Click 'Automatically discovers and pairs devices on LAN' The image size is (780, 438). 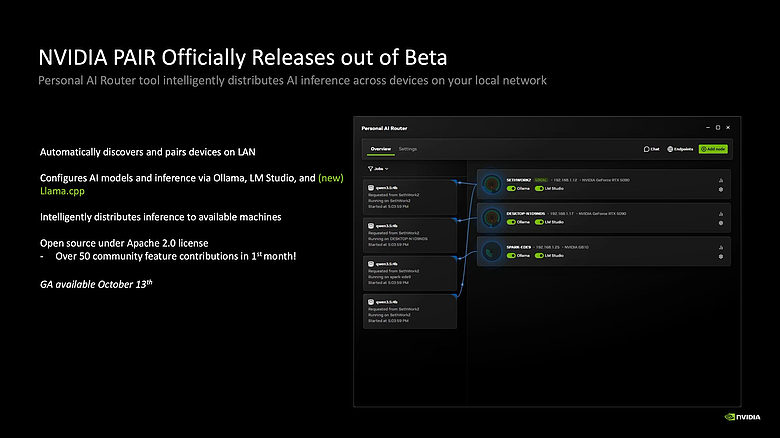click(148, 152)
